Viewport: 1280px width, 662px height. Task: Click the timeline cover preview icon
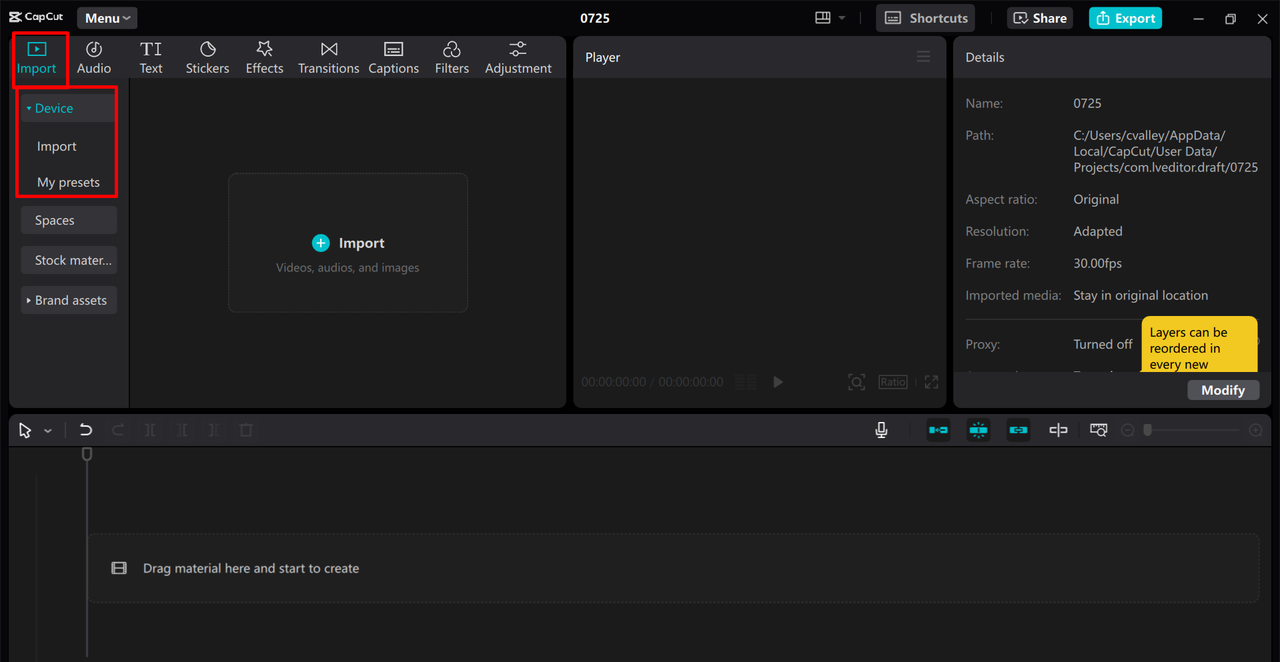1098,430
